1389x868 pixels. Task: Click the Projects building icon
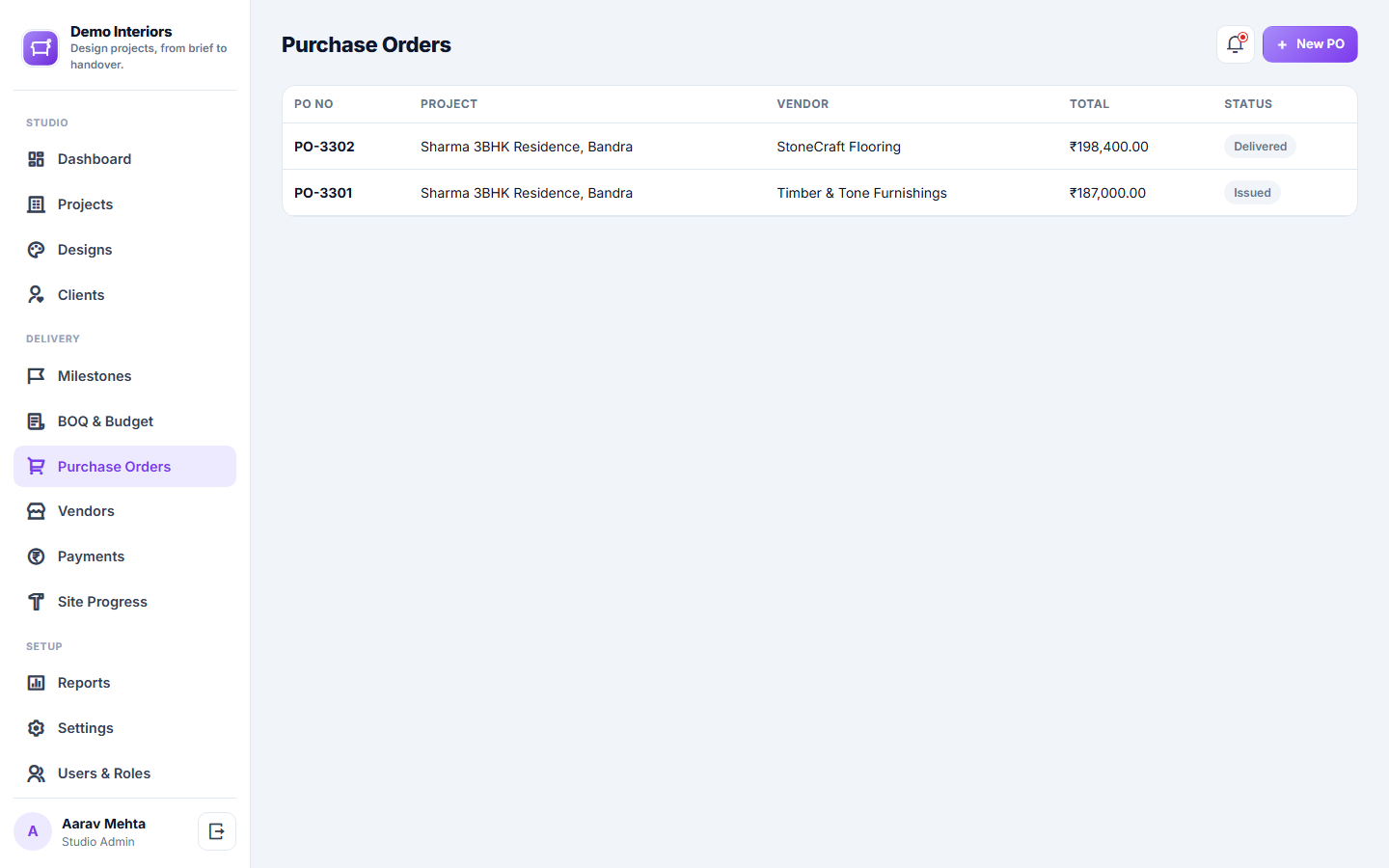(x=37, y=204)
